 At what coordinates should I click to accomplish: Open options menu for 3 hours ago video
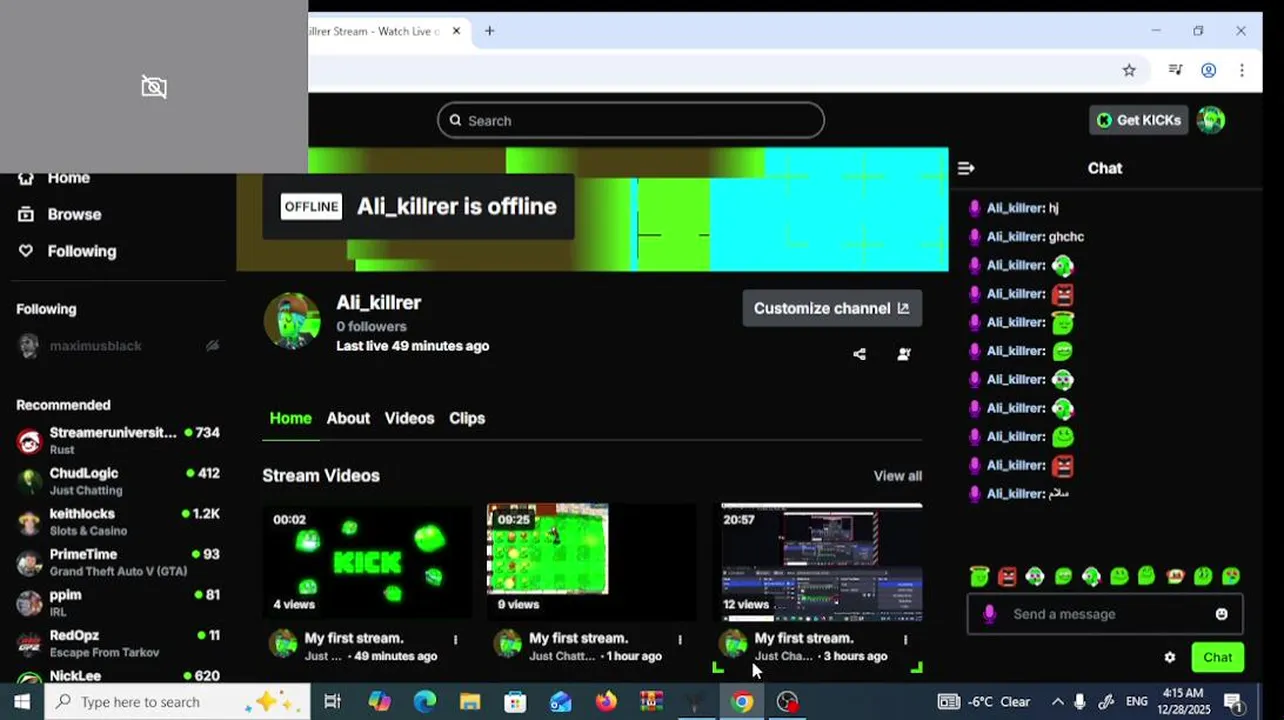click(906, 639)
